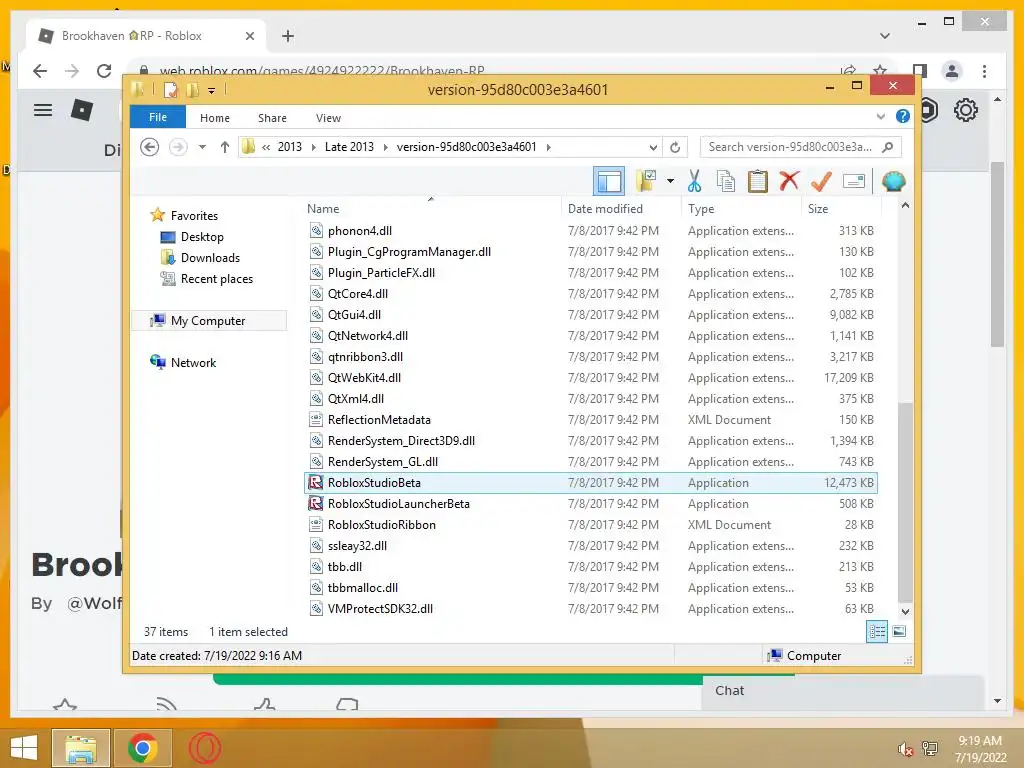
Task: Select Favorites in navigation pane
Action: click(194, 216)
